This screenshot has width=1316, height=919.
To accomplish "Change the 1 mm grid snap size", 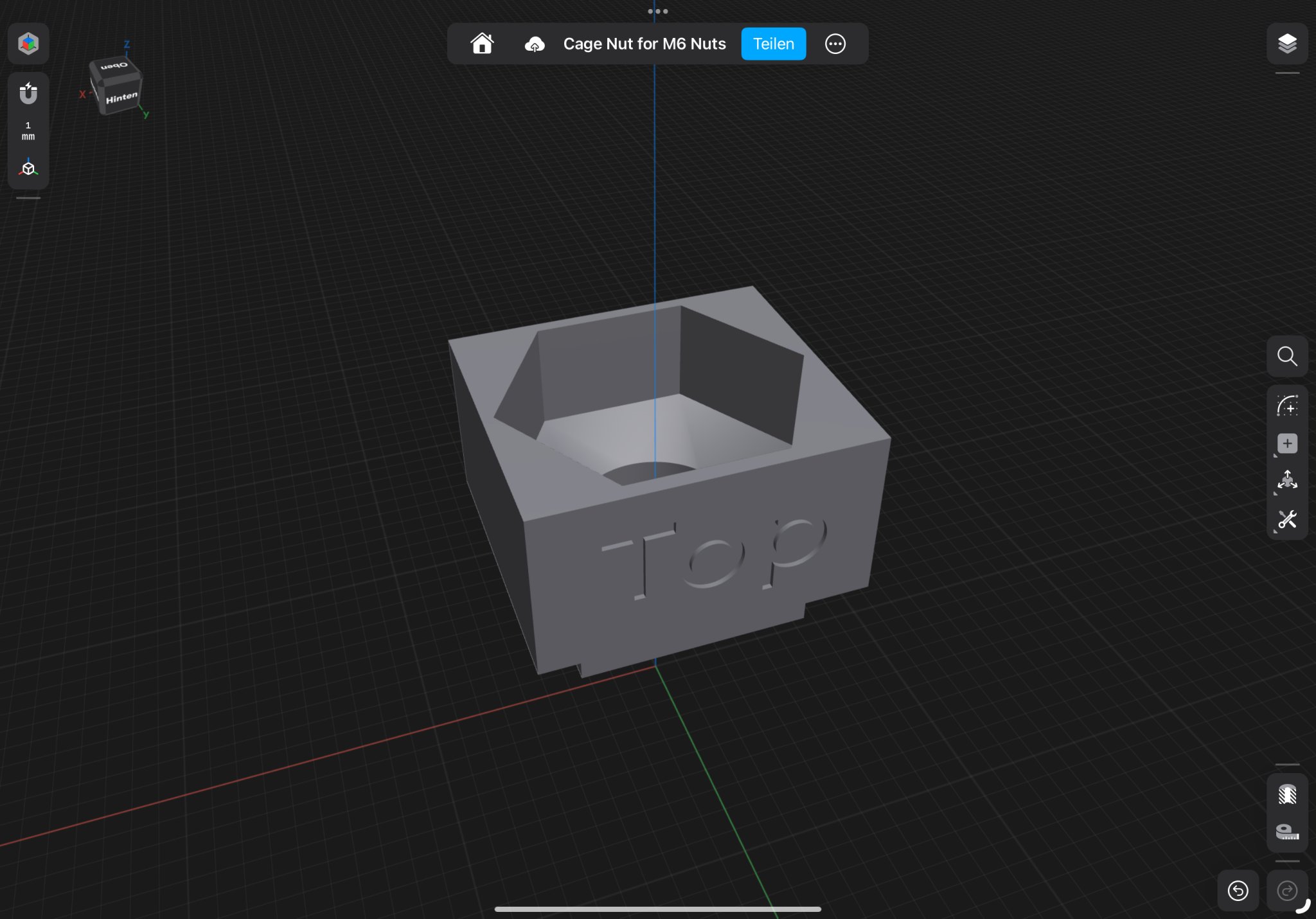I will coord(28,131).
